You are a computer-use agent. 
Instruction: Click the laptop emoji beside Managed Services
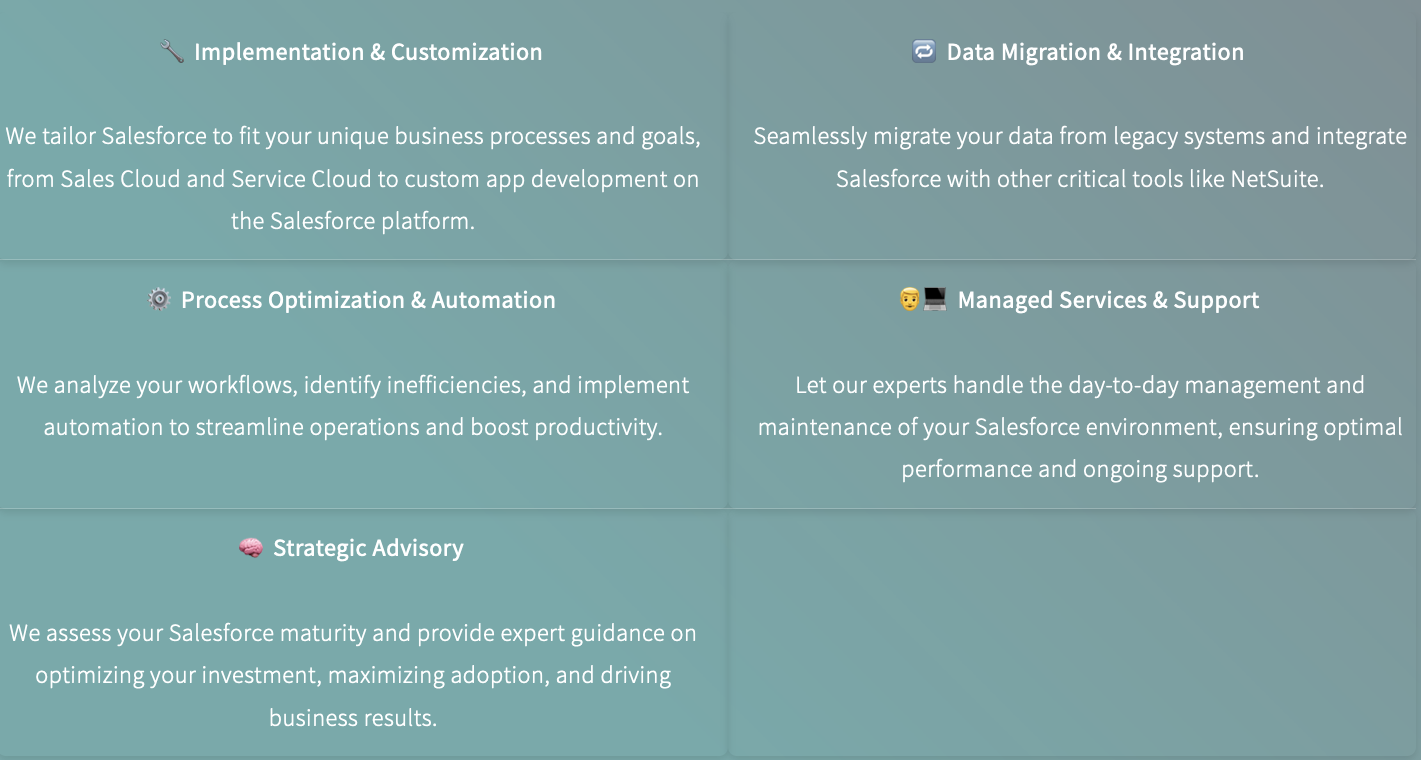point(934,299)
